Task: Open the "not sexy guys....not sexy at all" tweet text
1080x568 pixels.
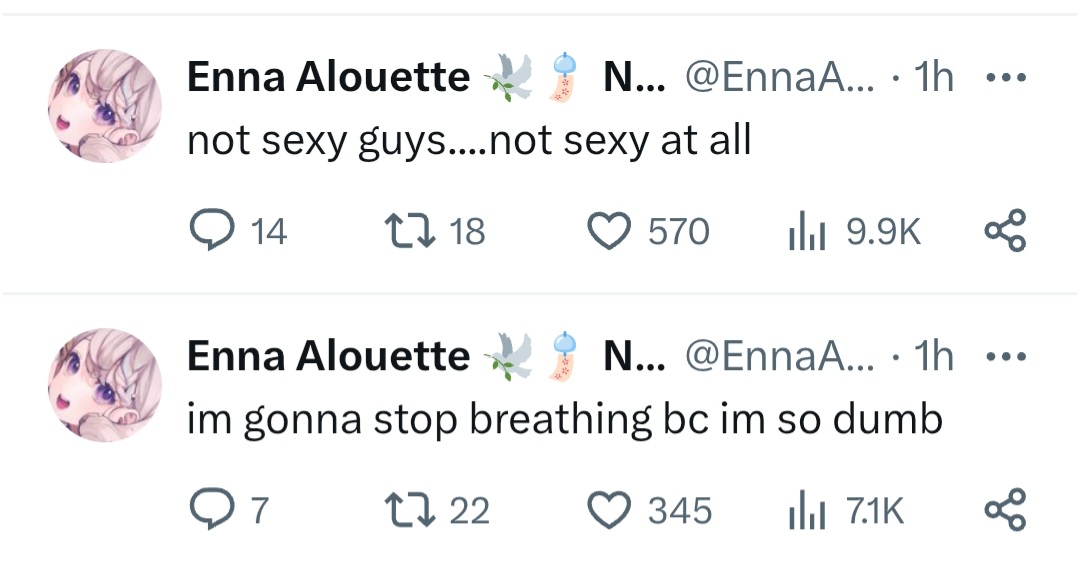Action: [468, 141]
